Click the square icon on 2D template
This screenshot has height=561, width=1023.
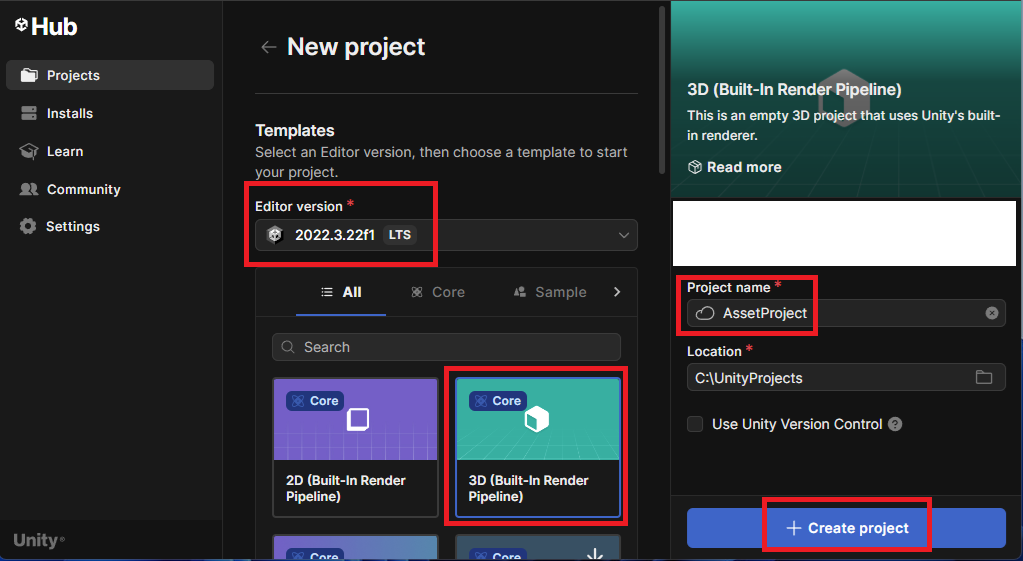tap(358, 419)
